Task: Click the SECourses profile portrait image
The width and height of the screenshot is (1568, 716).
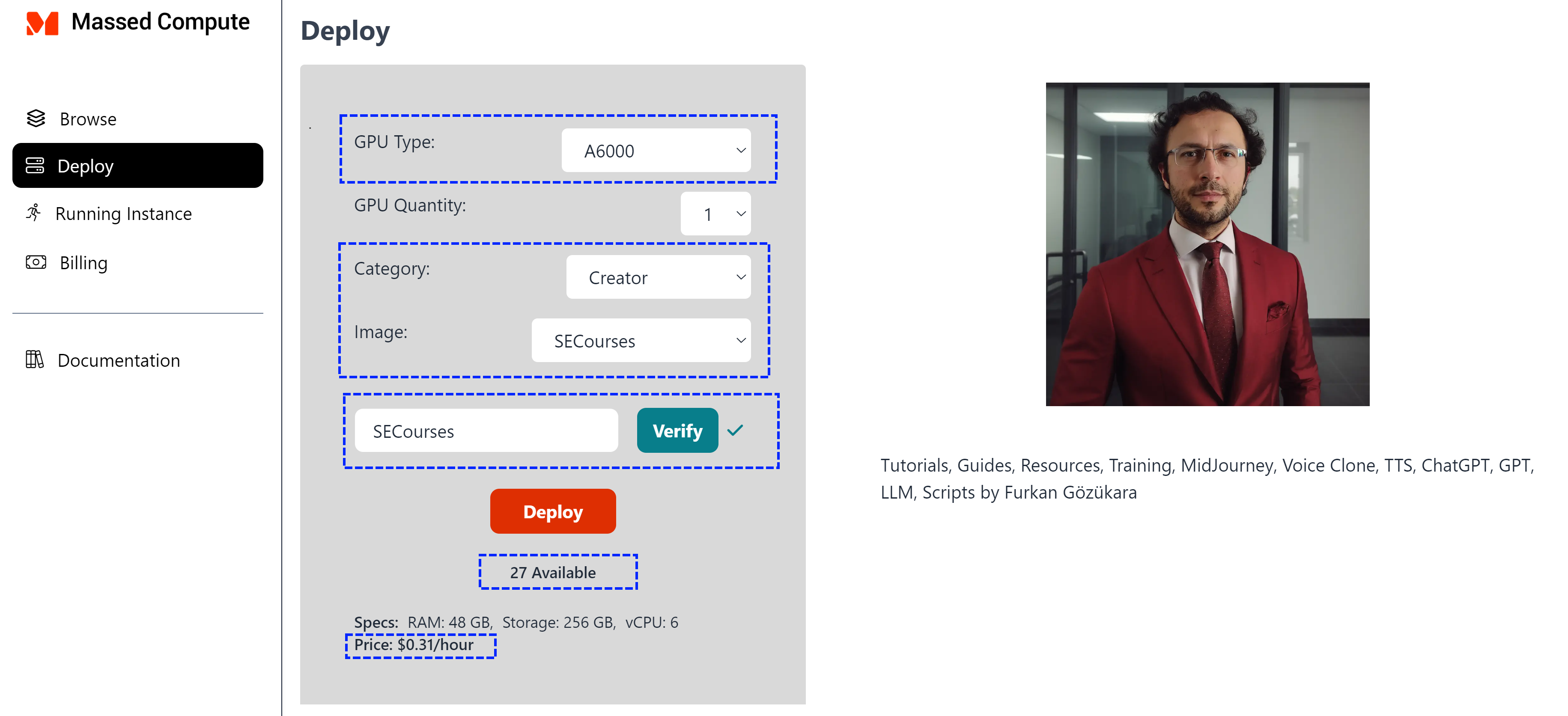Action: tap(1207, 244)
